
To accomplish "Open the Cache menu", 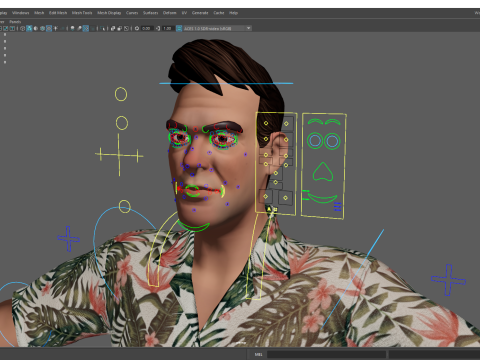I will (219, 13).
